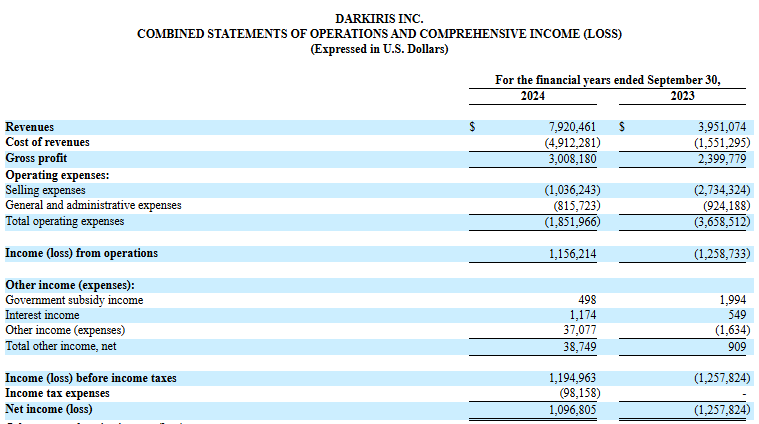Click the 2024 revenues value 7,920,461
The width and height of the screenshot is (759, 424).
point(572,127)
